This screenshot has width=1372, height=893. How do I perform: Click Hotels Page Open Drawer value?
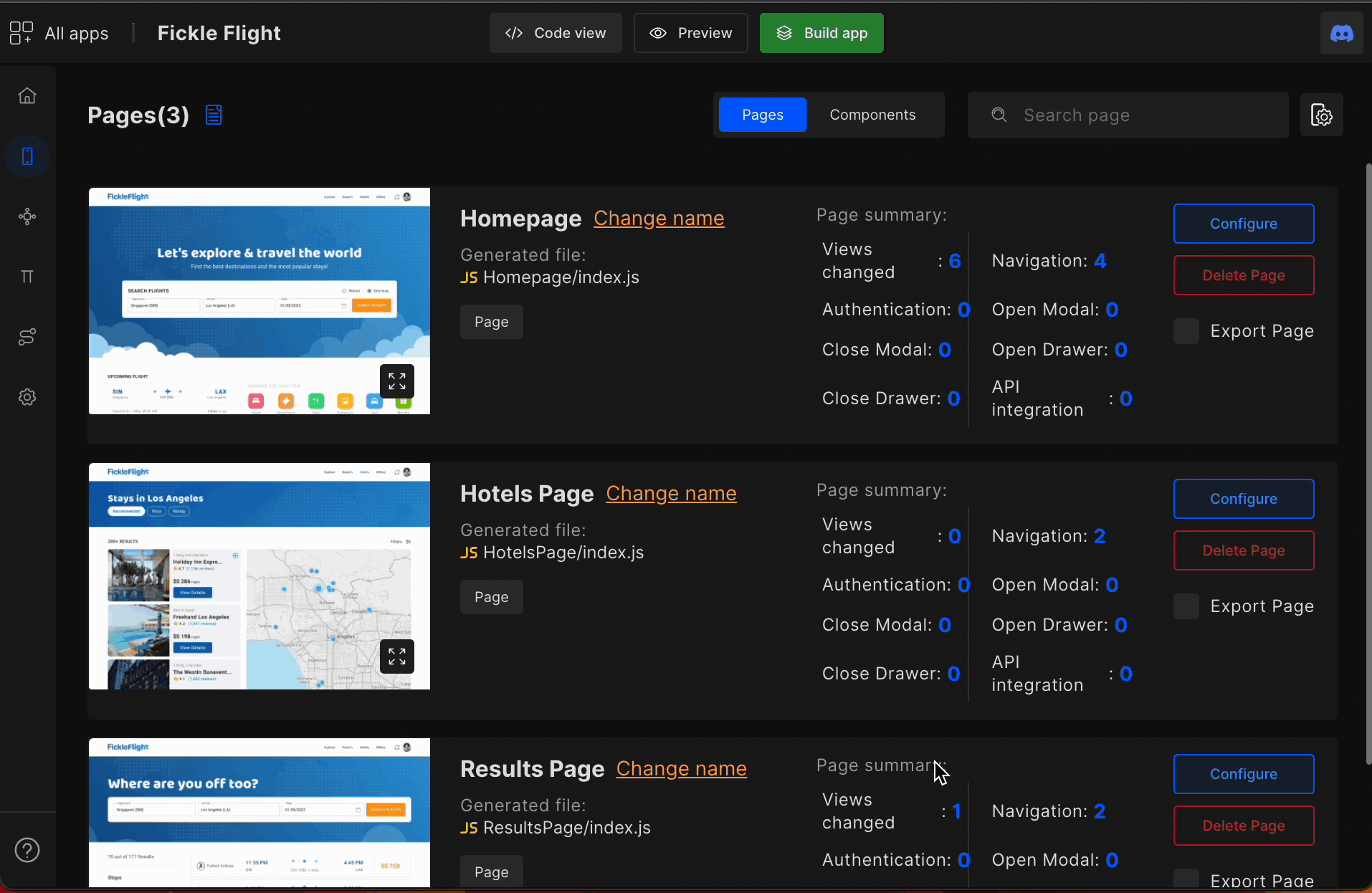click(x=1121, y=625)
